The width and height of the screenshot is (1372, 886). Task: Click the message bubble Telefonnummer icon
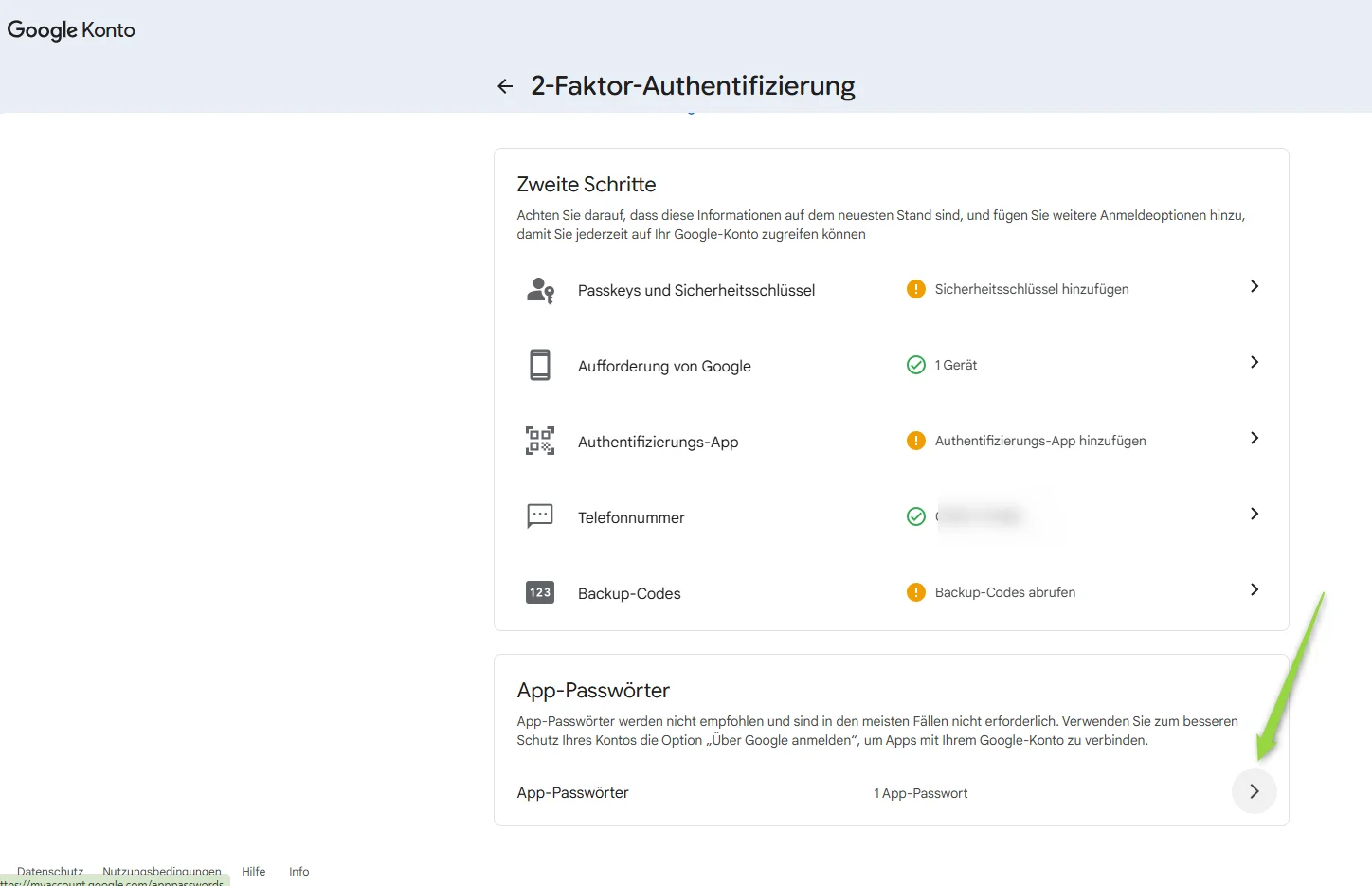[x=540, y=516]
